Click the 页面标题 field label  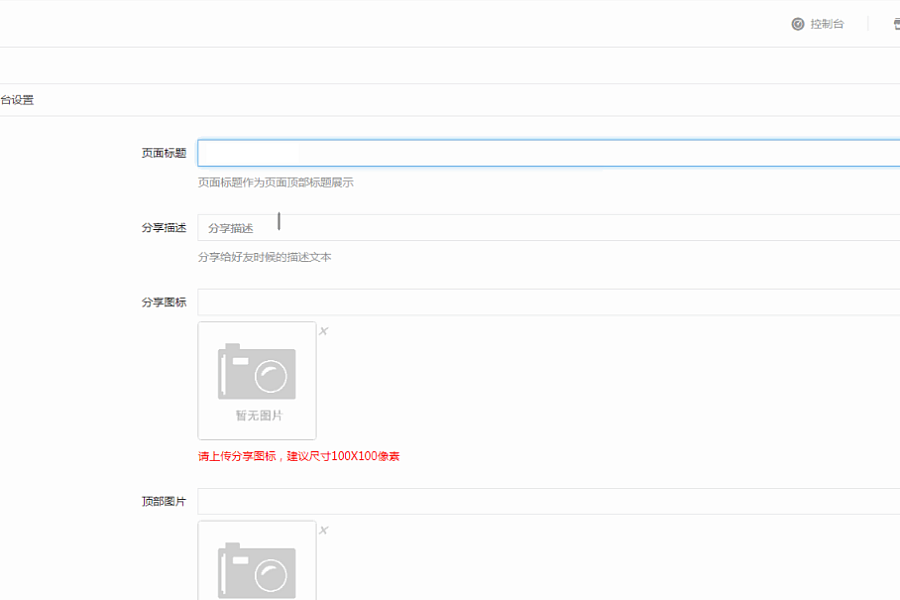click(164, 153)
